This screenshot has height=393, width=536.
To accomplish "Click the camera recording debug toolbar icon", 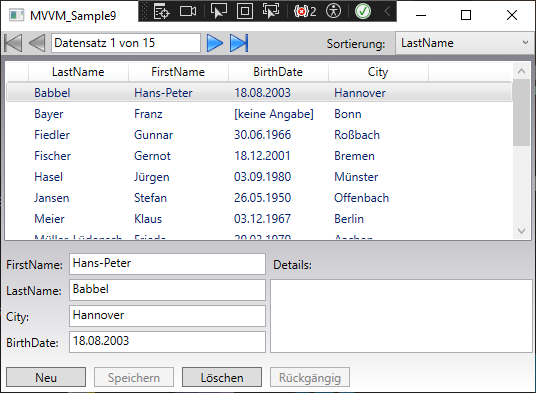I will click(188, 11).
